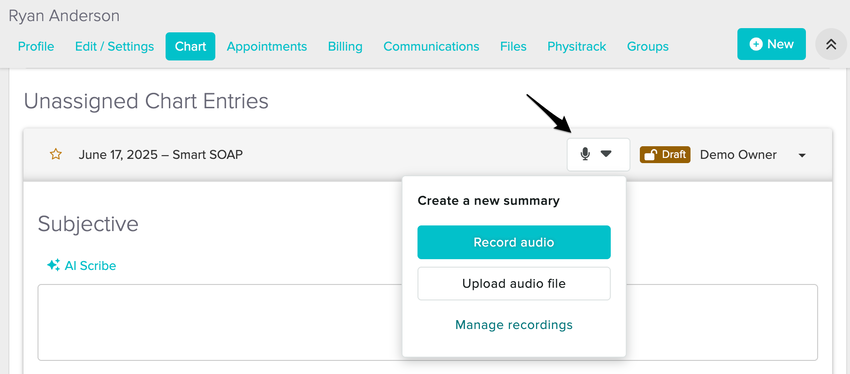The height and width of the screenshot is (374, 850).
Task: Click Upload audio file button
Action: 514,283
